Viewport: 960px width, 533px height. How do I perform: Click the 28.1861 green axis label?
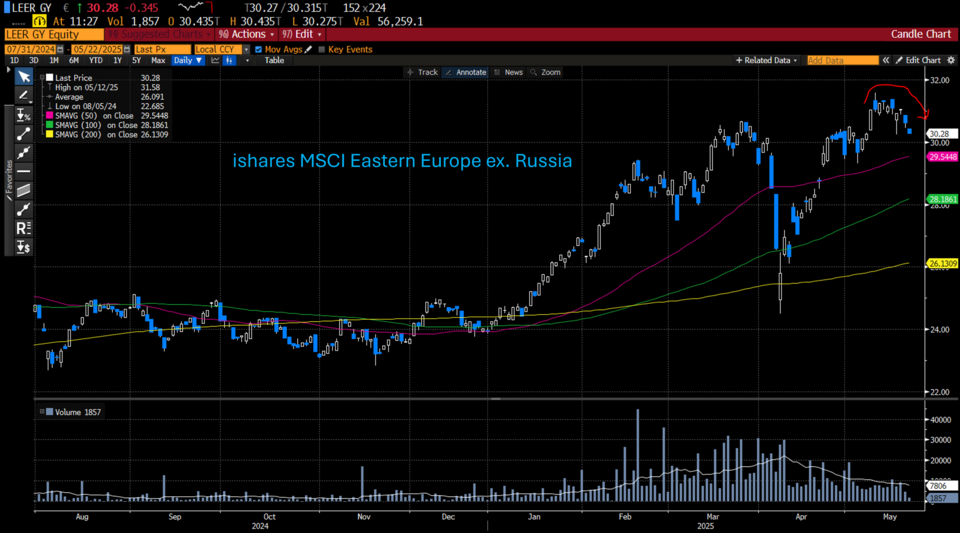tap(943, 199)
